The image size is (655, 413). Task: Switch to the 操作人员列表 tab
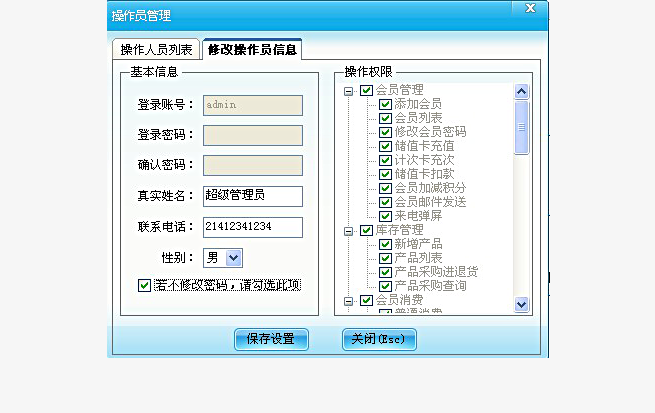click(156, 50)
